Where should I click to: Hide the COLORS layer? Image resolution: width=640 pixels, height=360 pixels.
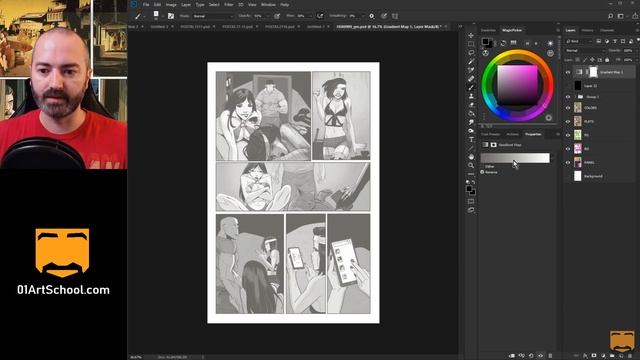click(568, 108)
